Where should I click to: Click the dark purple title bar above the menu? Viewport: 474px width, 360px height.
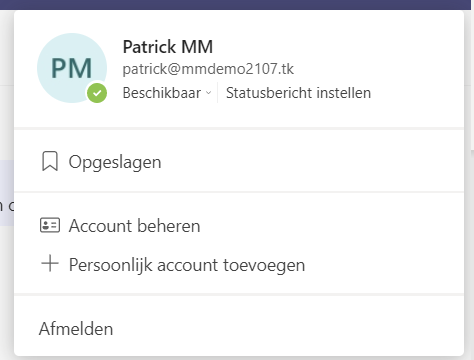[237, 5]
